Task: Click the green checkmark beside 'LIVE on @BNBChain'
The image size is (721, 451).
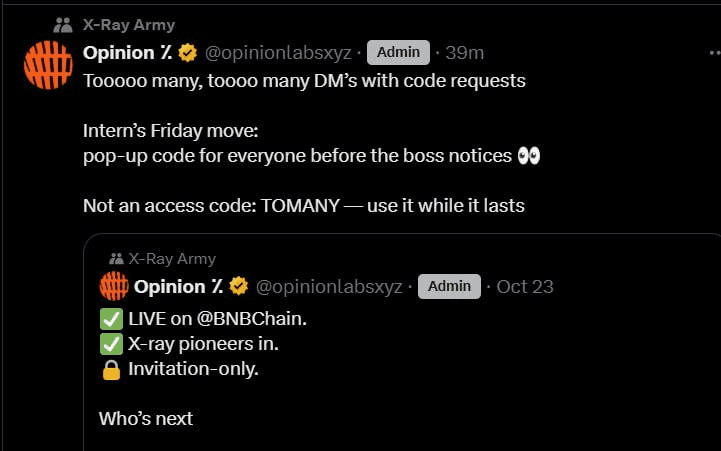Action: click(x=111, y=319)
